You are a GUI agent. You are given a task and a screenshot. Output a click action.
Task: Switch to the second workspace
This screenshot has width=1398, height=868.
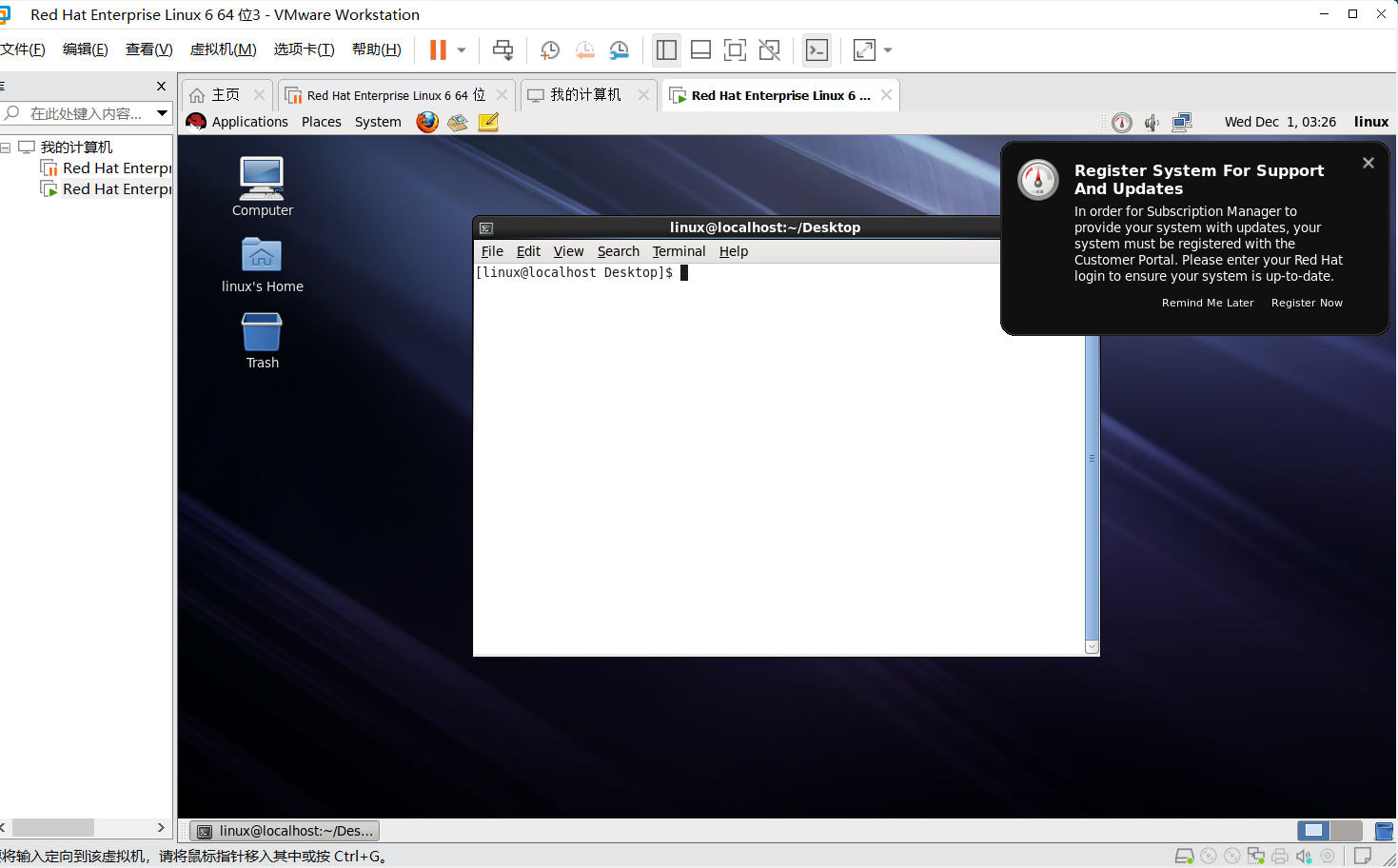1346,831
